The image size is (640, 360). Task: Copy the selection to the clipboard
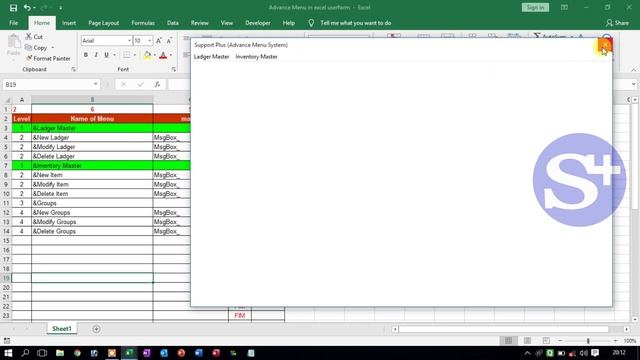click(x=36, y=48)
